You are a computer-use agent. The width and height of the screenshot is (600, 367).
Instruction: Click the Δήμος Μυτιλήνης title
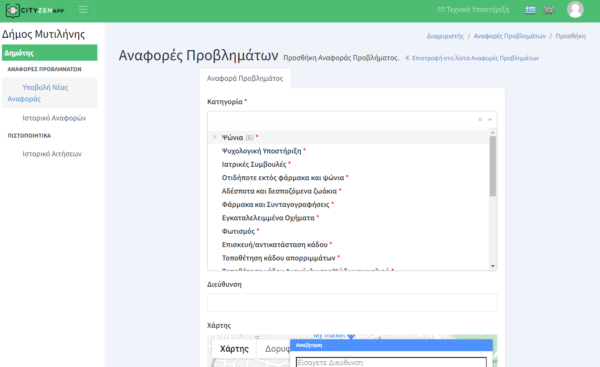pyautogui.click(x=44, y=34)
